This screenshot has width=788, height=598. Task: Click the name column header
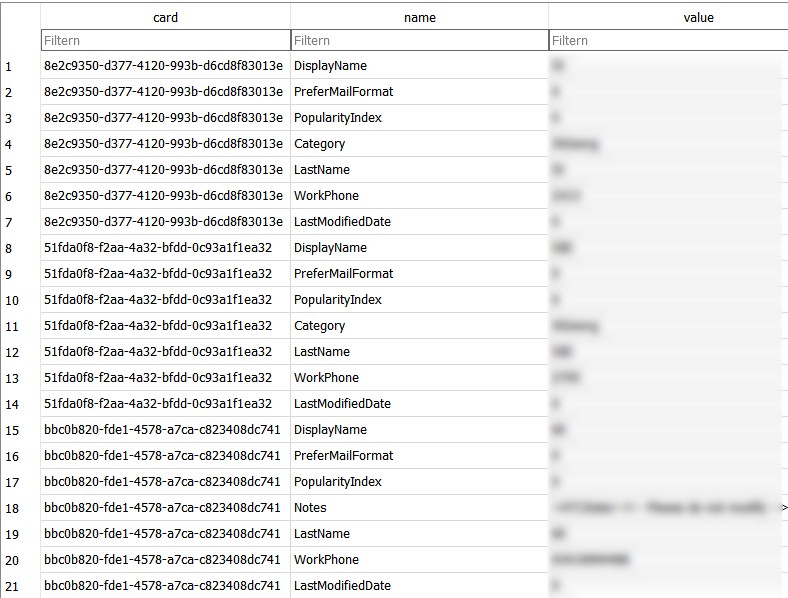tap(420, 18)
